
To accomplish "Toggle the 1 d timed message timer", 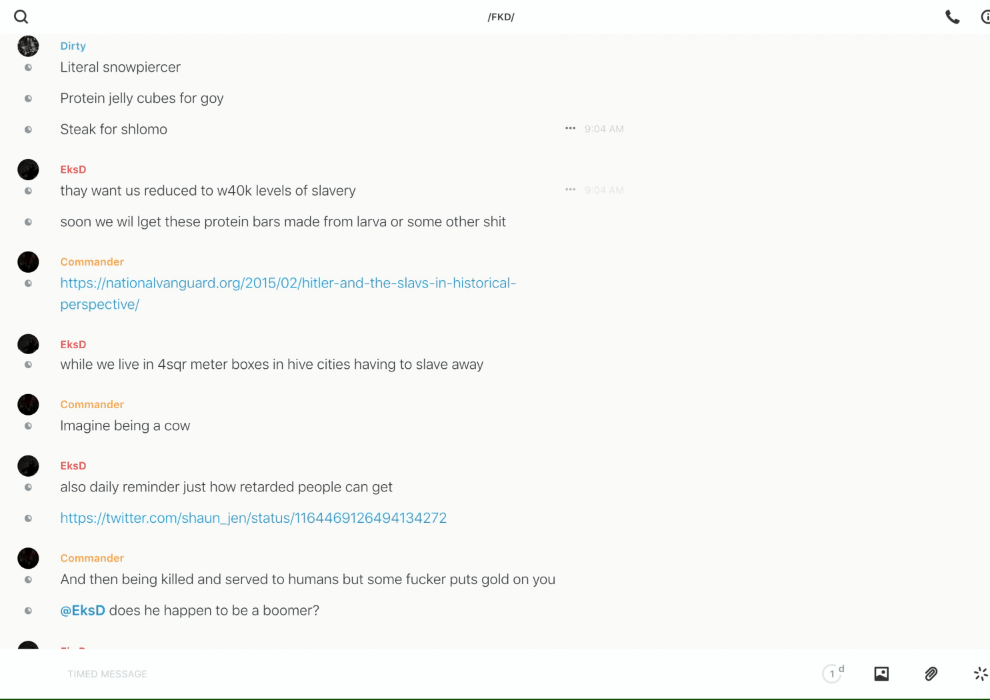I will point(833,674).
